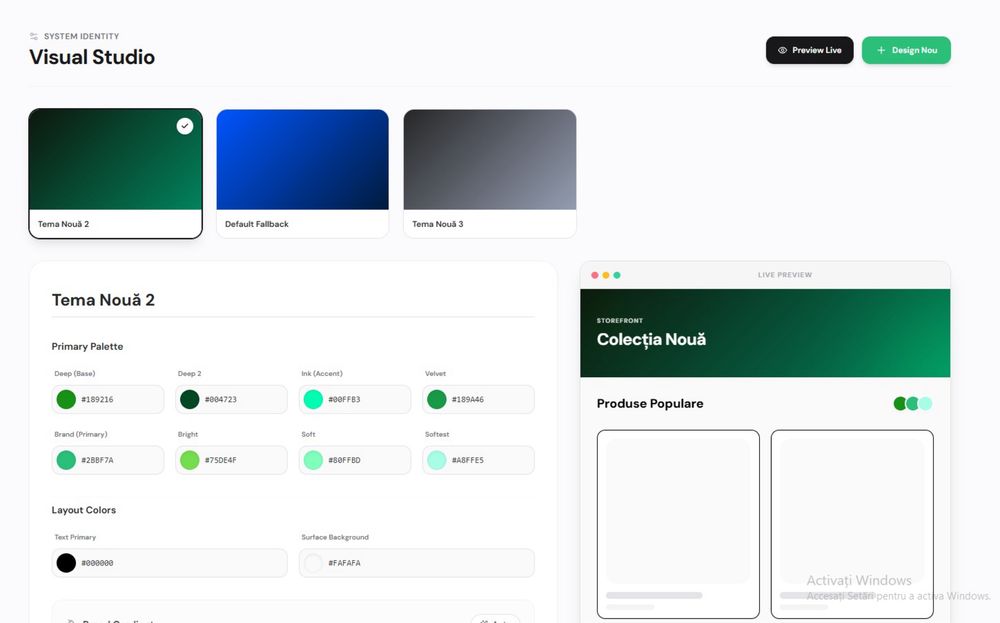Open the Softest color circle
Screen dimensions: 1000x623
point(437,460)
